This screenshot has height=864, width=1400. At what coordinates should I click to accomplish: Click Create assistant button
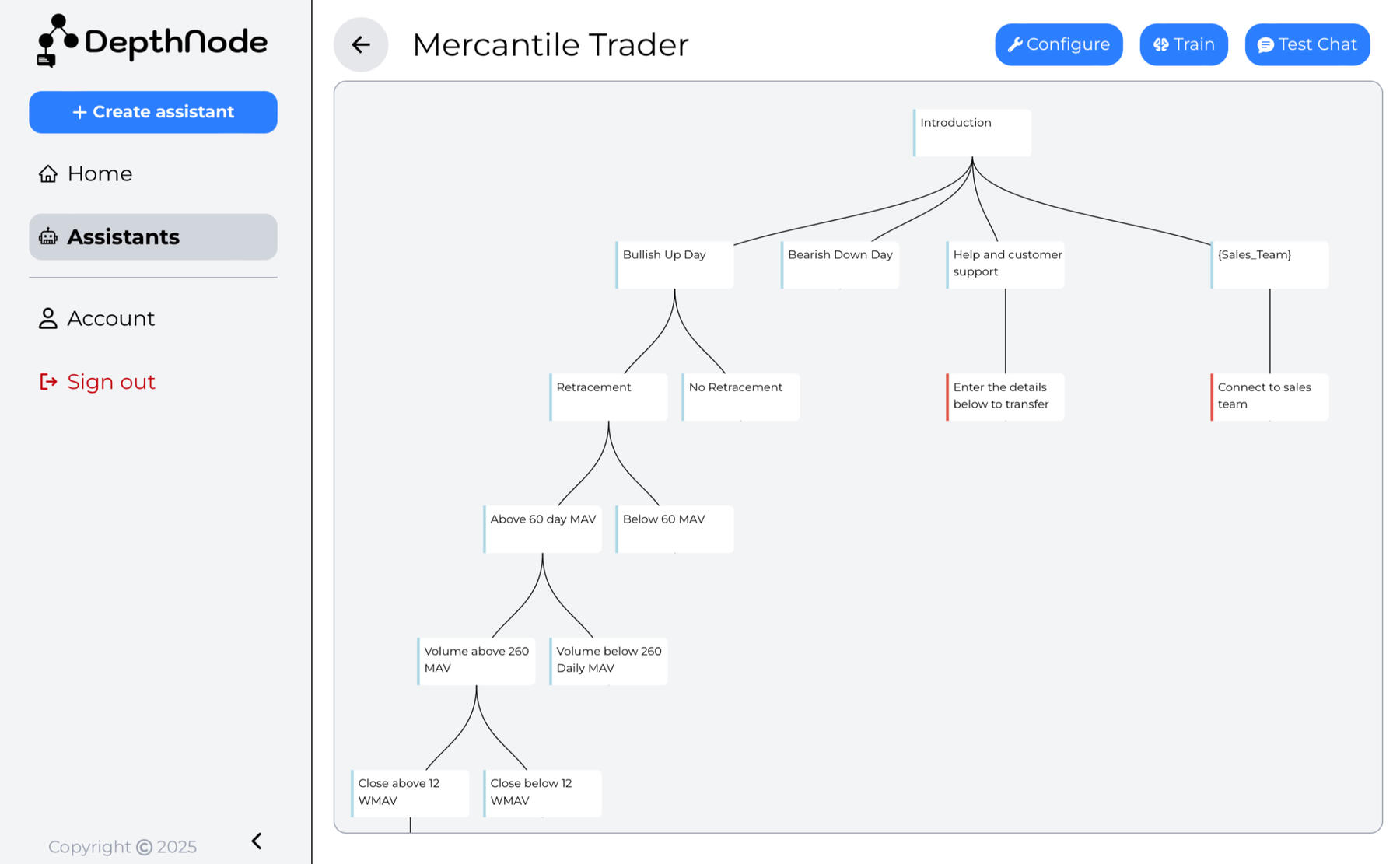[x=153, y=112]
